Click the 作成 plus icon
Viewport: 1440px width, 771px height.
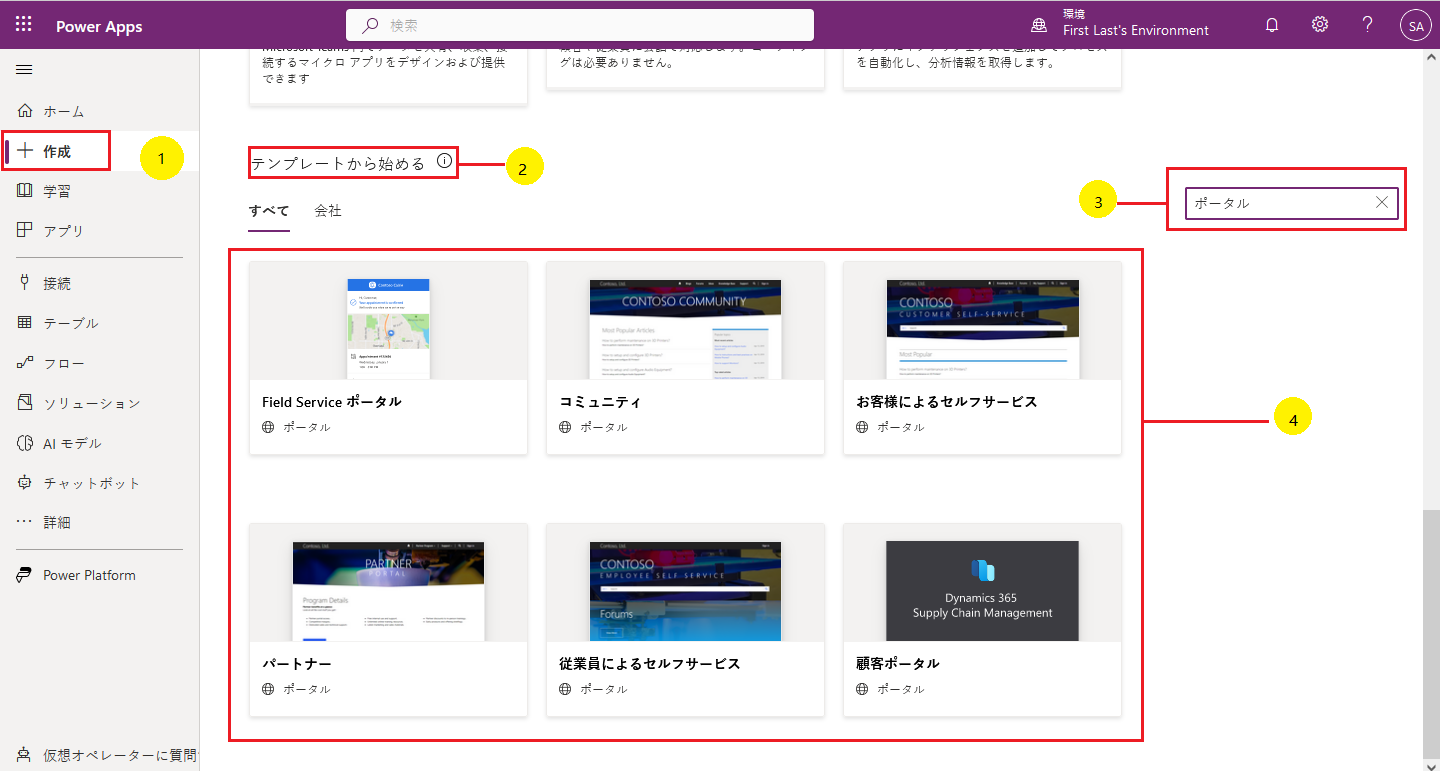26,151
